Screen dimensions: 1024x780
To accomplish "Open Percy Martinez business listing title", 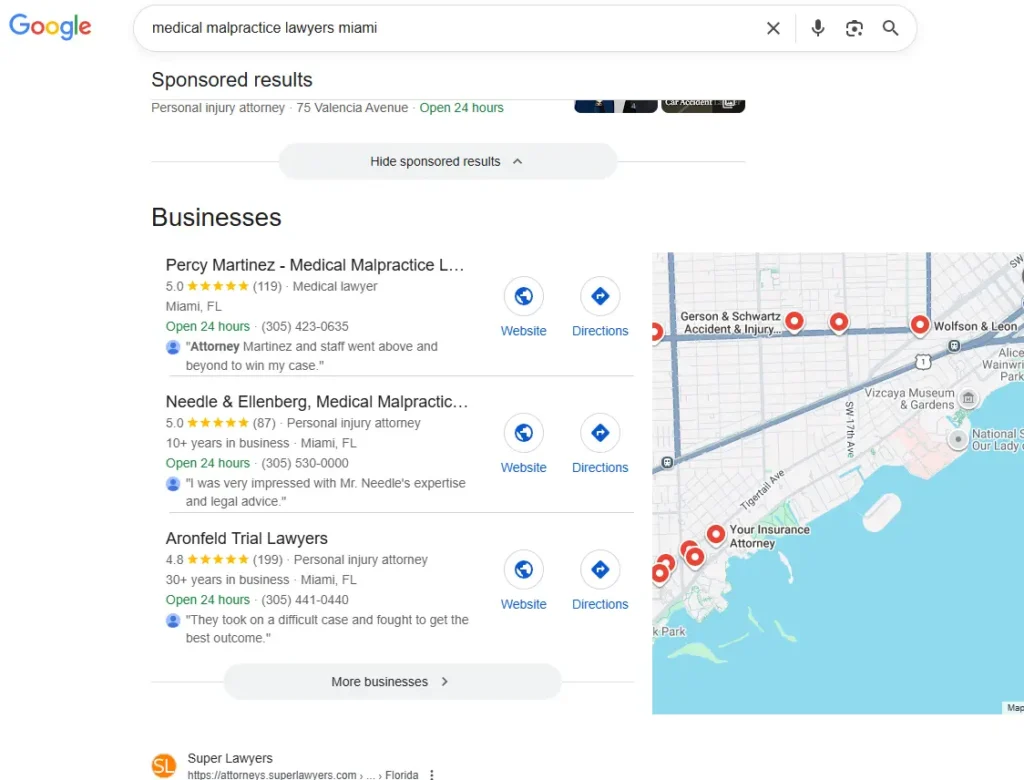I will point(315,265).
